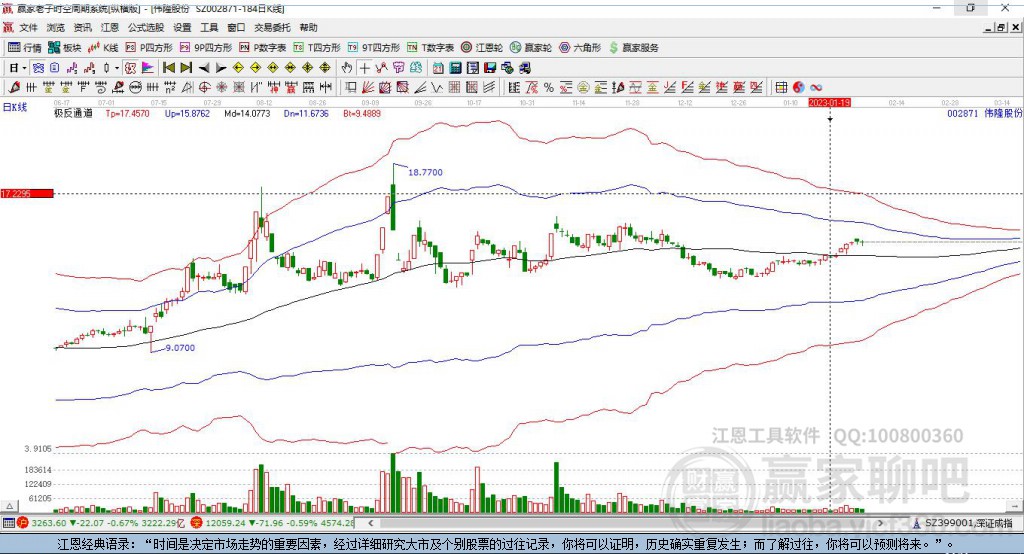Click the 9.0700 low price label
The image size is (1024, 554).
[180, 348]
